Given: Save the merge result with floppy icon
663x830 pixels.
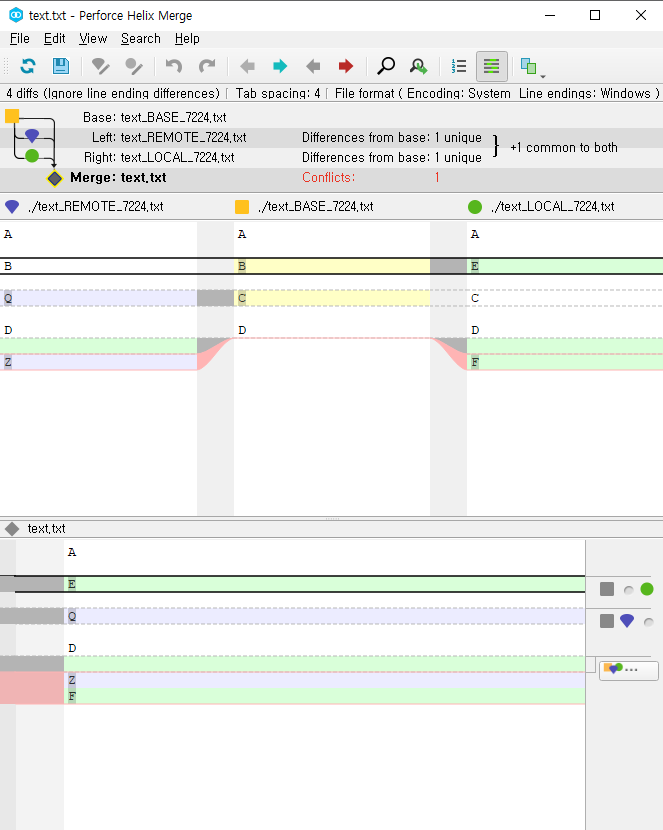Looking at the screenshot, I should coord(61,66).
